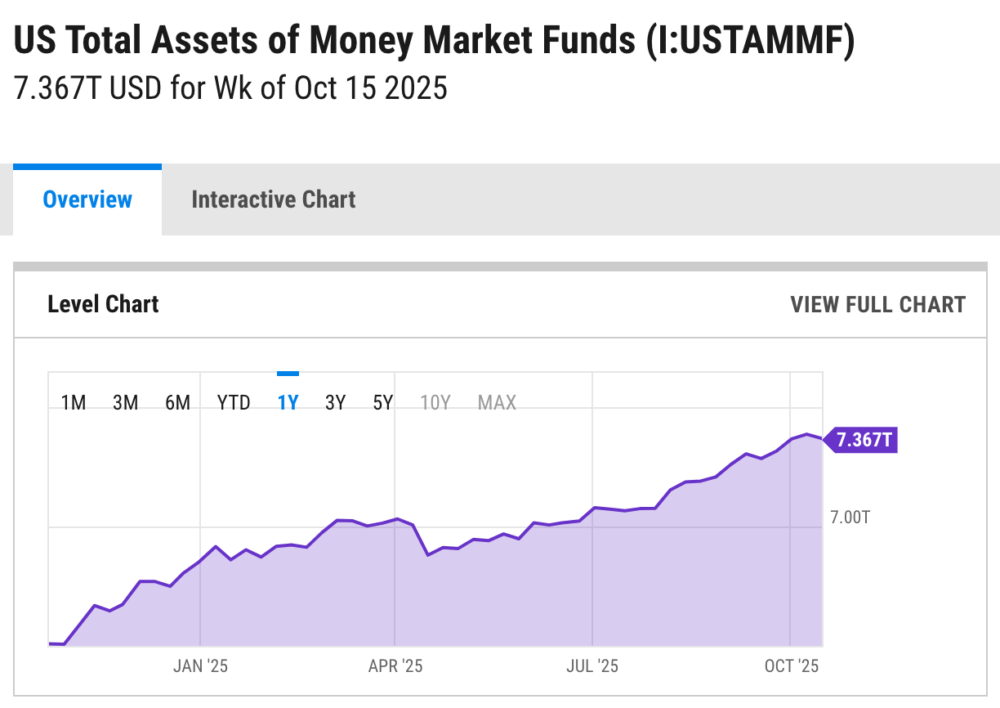Choose the 6M range option
Viewport: 1000px width, 708px height.
(x=177, y=403)
